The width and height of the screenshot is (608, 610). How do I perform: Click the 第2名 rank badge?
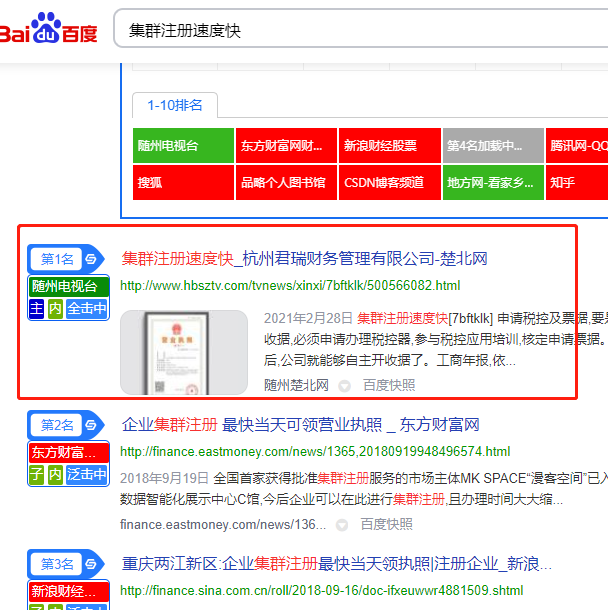(57, 425)
